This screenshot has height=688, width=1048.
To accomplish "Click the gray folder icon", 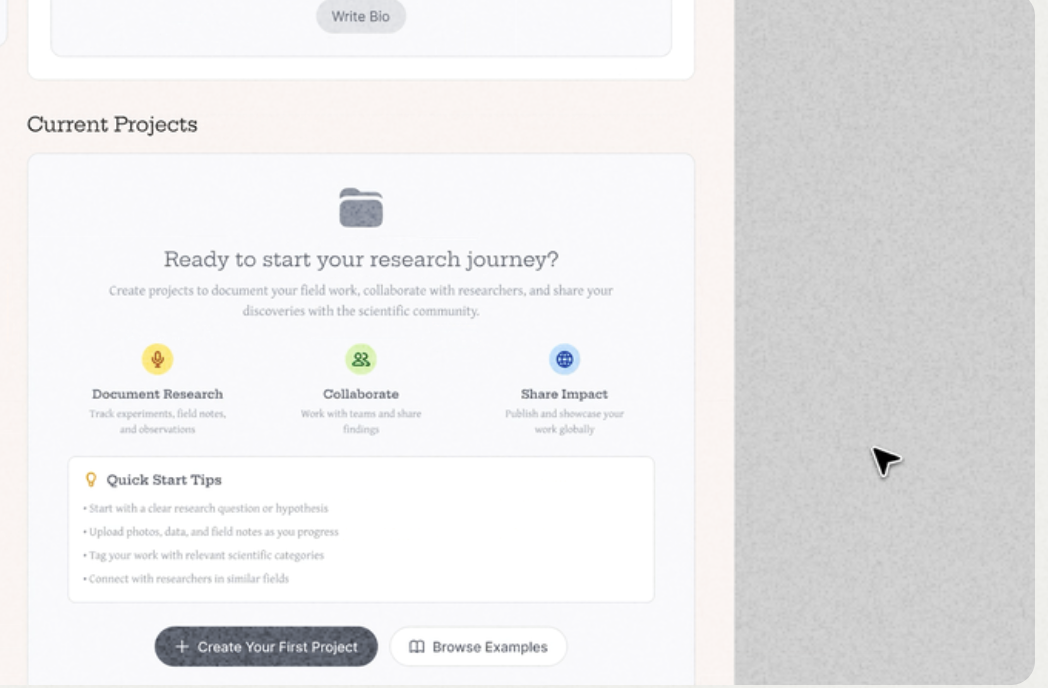I will (x=361, y=207).
